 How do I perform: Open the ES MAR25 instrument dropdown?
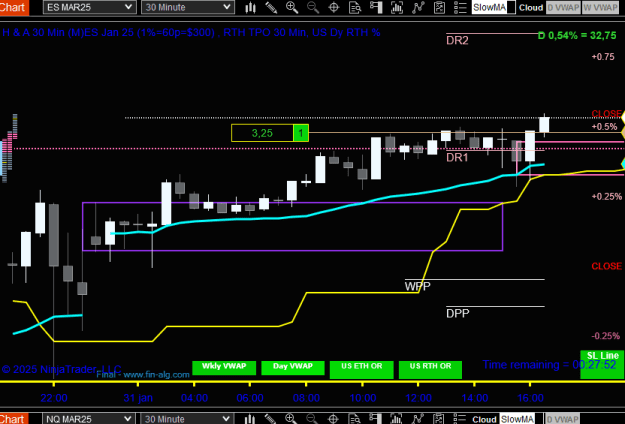pyautogui.click(x=89, y=7)
